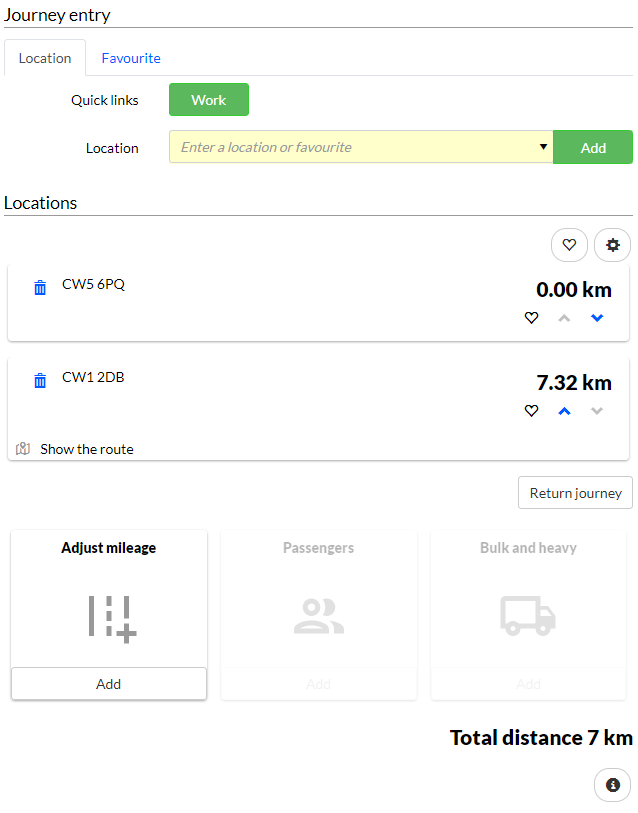This screenshot has height=813, width=638.
Task: Add the entered location
Action: (x=593, y=147)
